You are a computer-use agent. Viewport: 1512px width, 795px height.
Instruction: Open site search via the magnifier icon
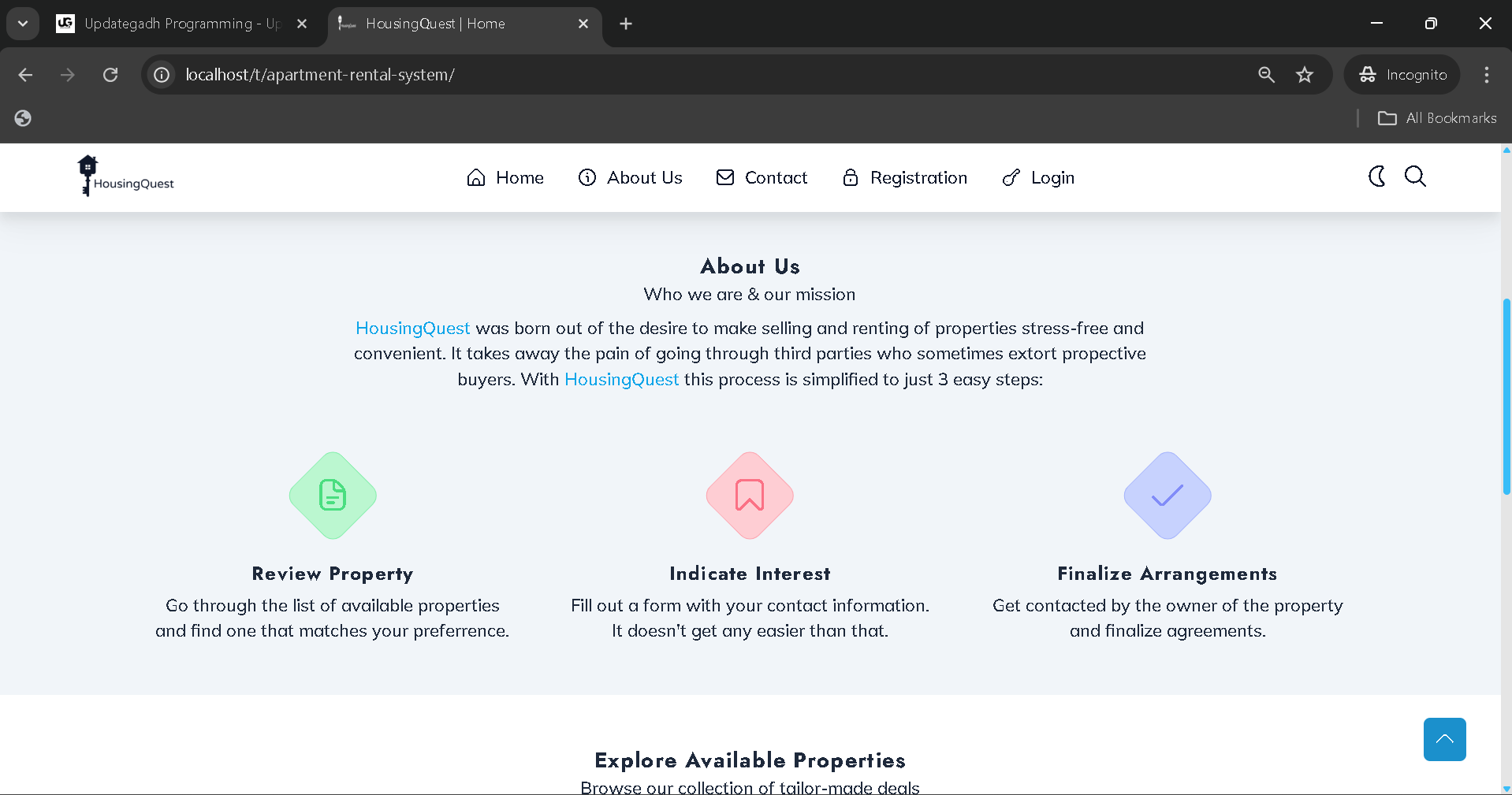click(1415, 176)
